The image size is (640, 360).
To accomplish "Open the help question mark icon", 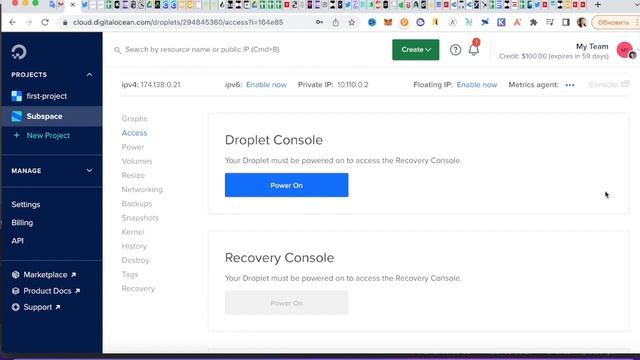I will click(455, 50).
